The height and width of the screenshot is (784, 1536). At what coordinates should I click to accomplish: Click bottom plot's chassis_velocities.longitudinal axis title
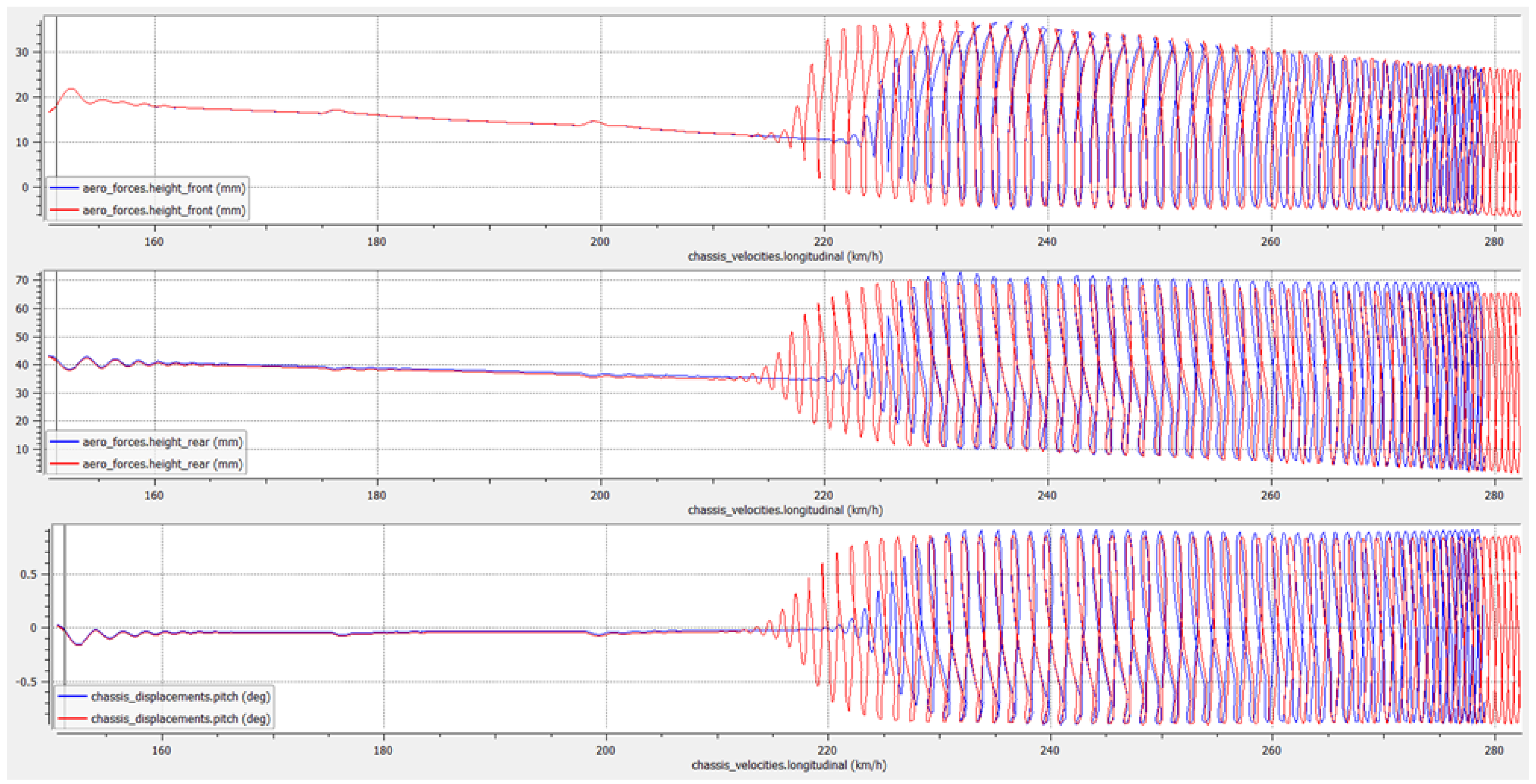788,765
